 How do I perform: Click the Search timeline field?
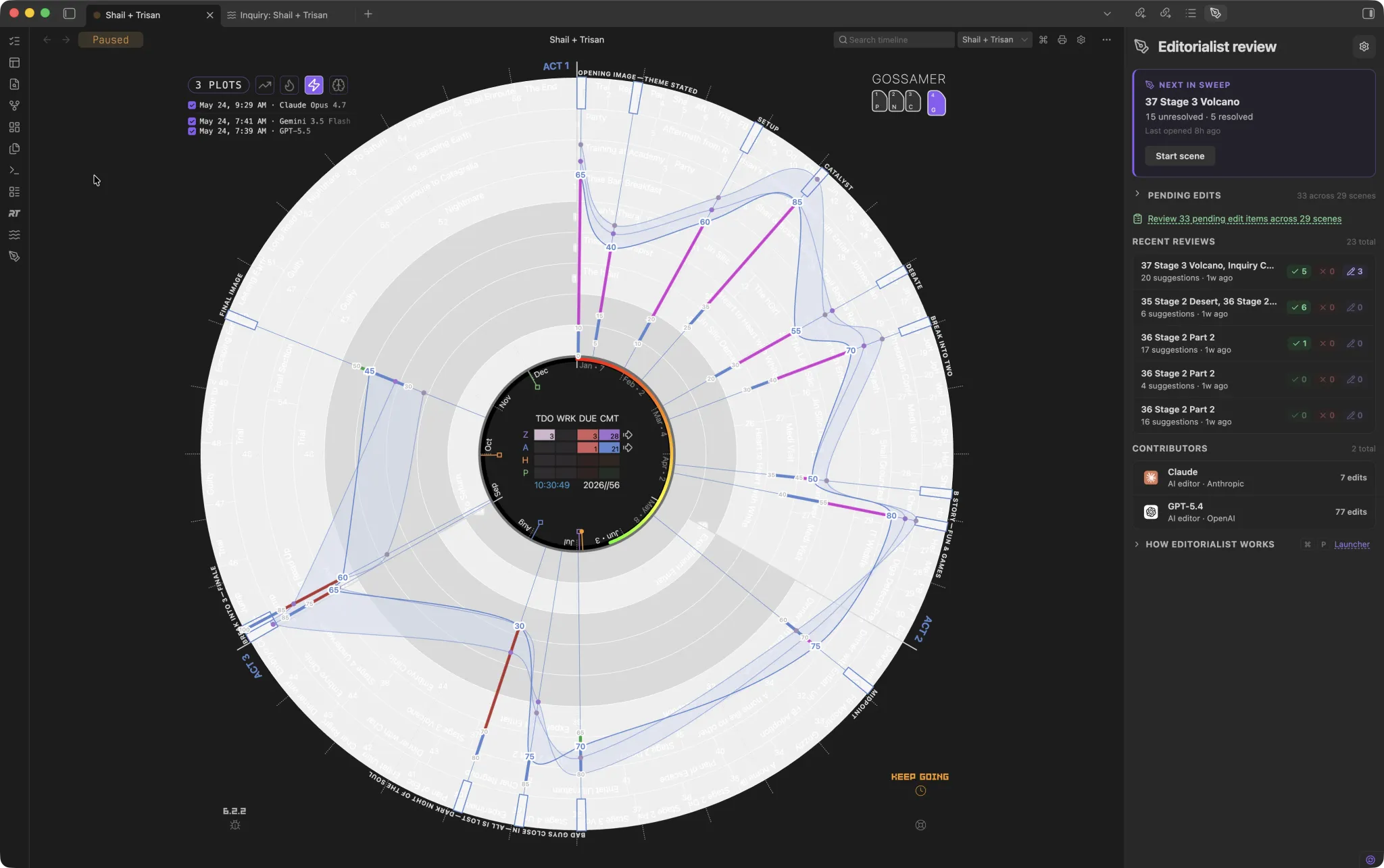893,40
